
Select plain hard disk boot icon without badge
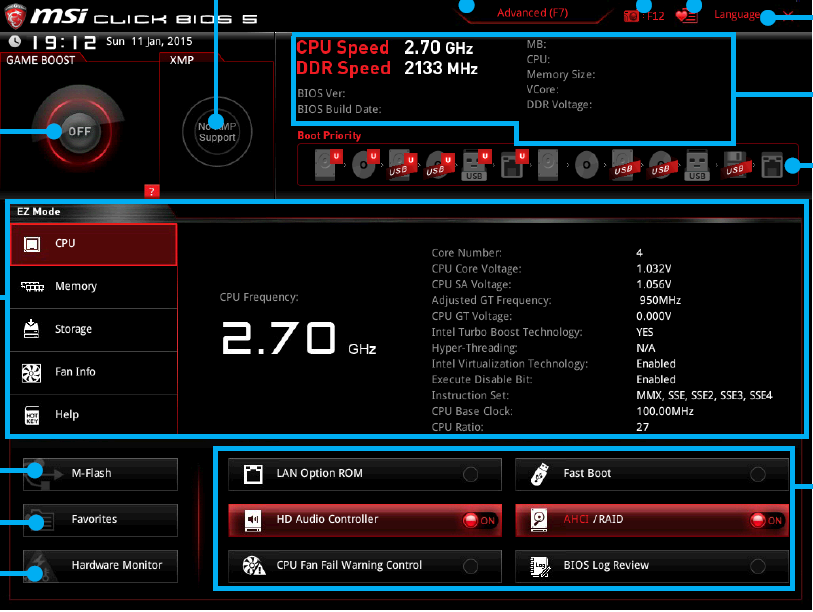click(x=548, y=165)
